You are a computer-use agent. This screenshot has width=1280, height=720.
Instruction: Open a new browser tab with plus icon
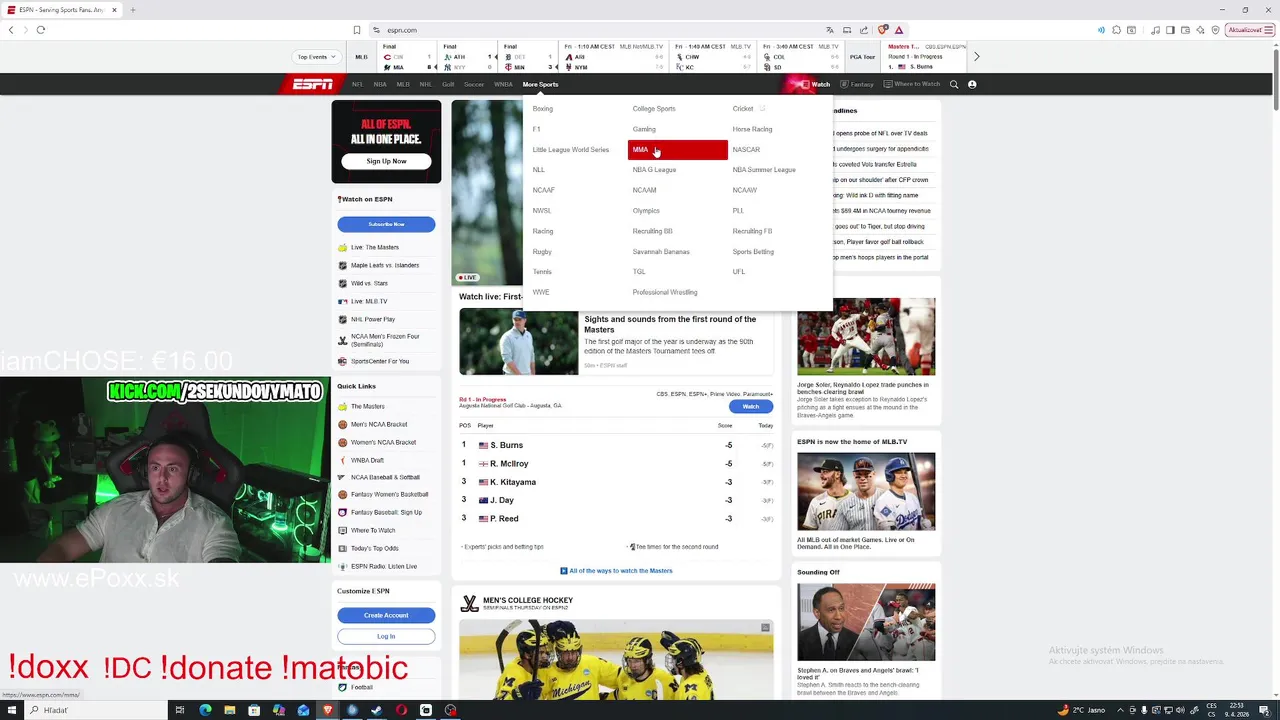(132, 10)
